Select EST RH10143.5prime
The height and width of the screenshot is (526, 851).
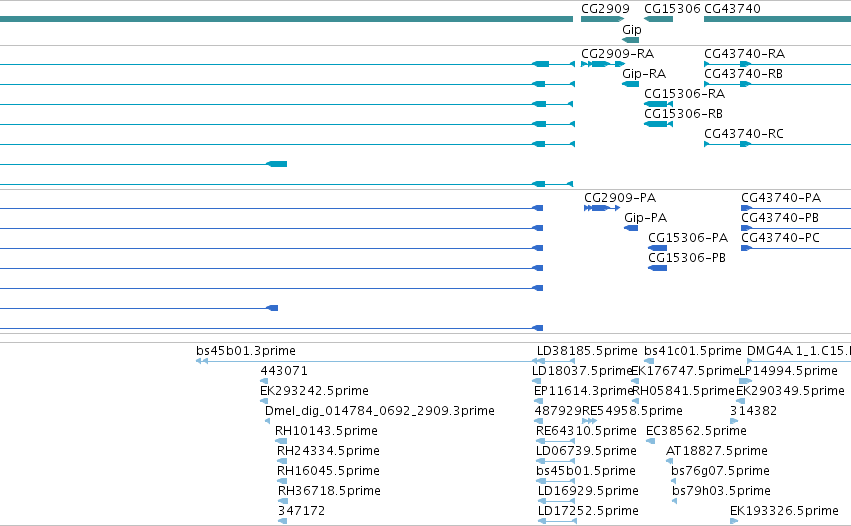[326, 432]
